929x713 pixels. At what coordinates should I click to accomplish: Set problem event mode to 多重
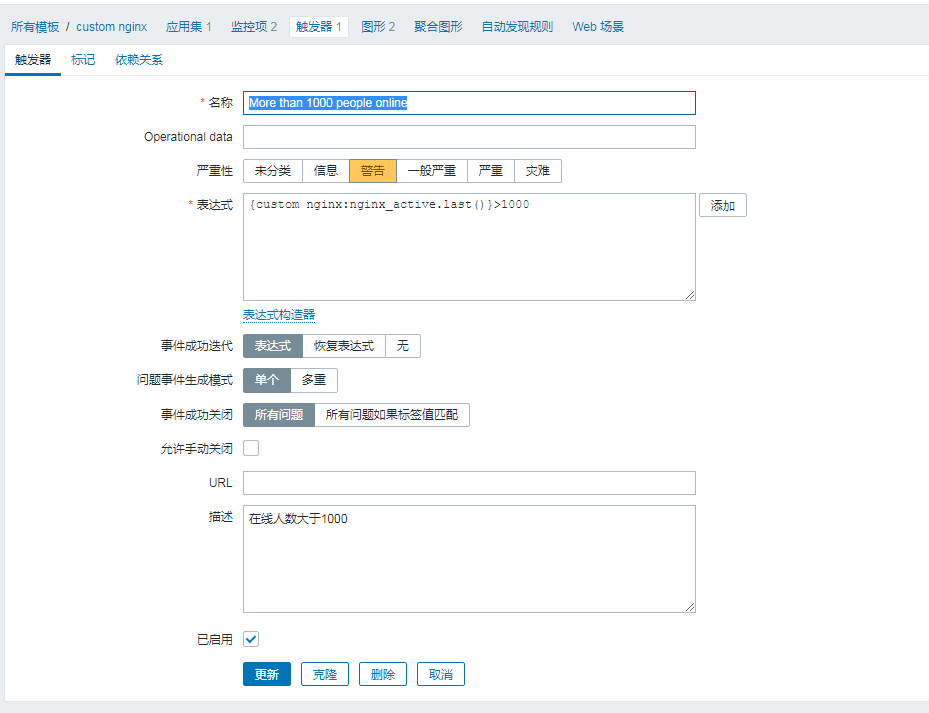point(314,381)
